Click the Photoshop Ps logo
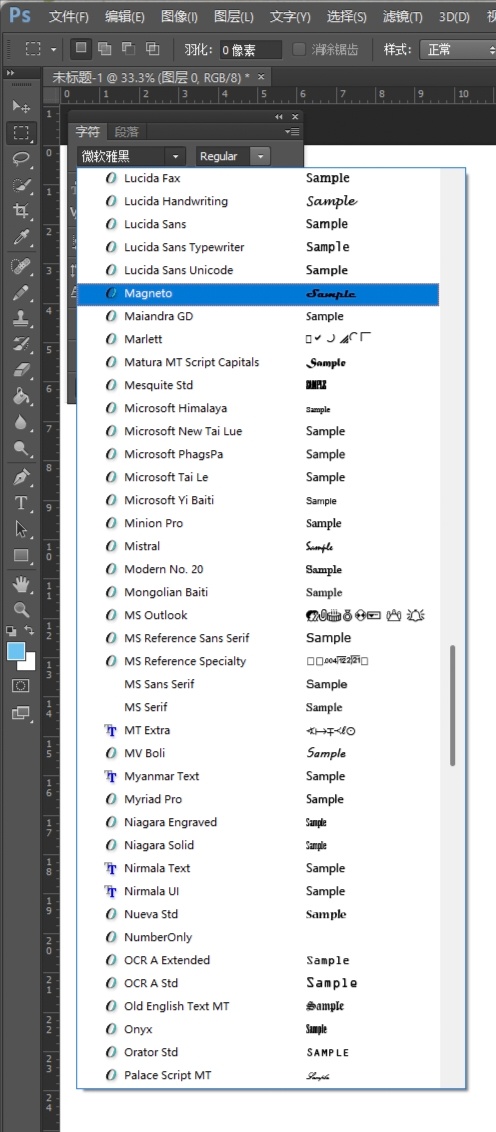The width and height of the screenshot is (496, 1132). coord(20,15)
